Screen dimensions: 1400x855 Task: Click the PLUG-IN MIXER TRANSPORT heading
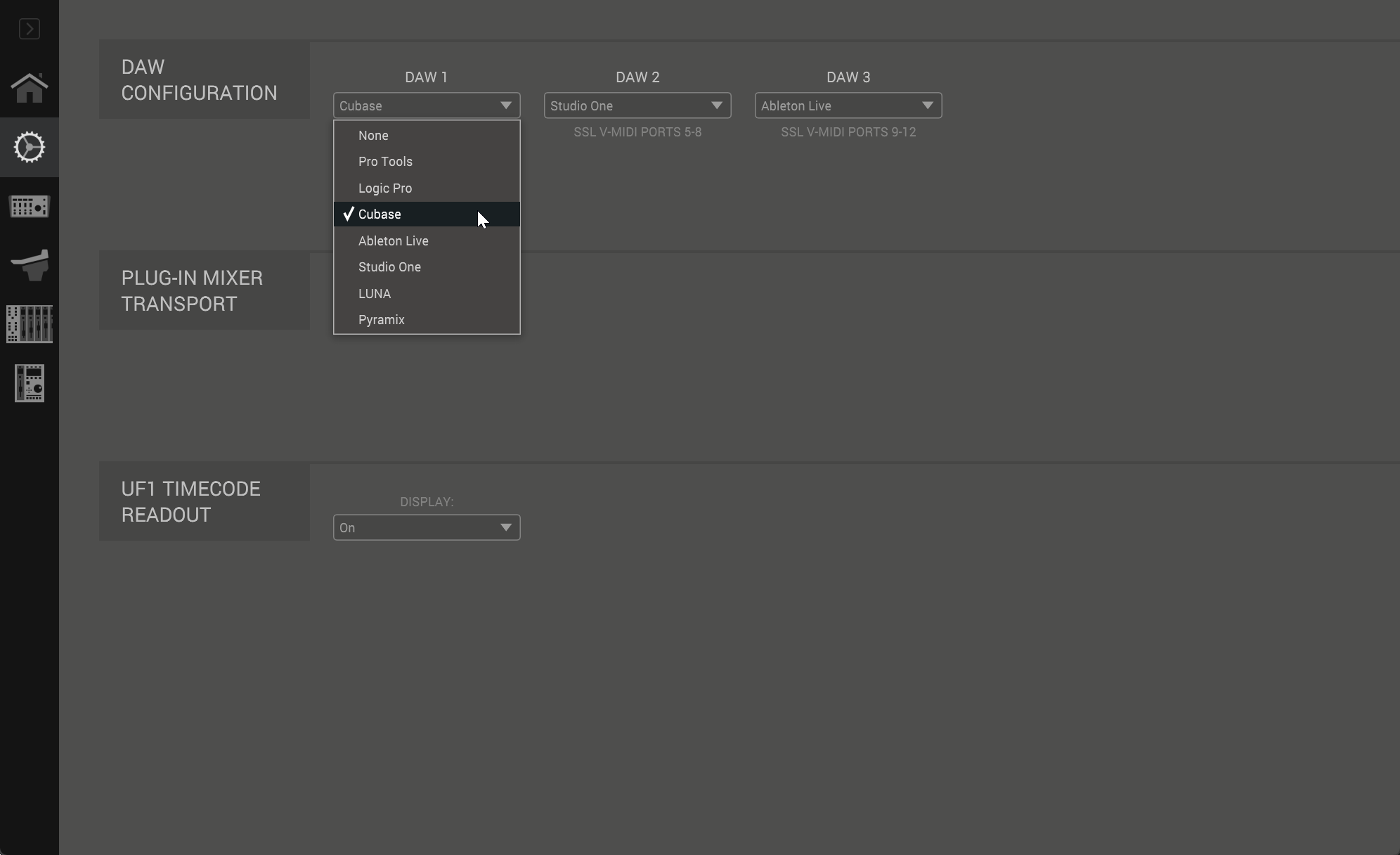click(192, 290)
